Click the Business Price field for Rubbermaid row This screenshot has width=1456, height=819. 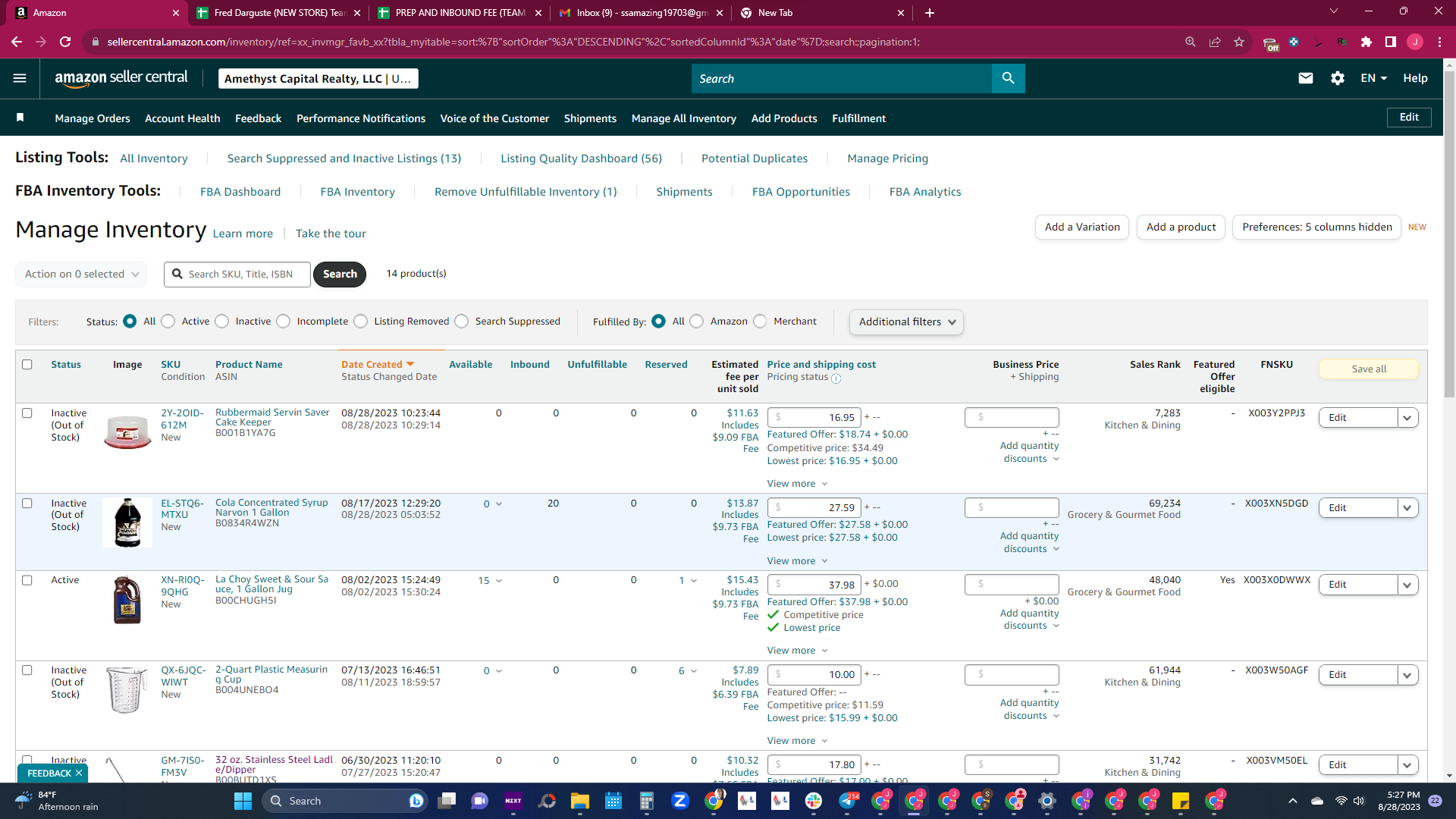[x=1012, y=418]
